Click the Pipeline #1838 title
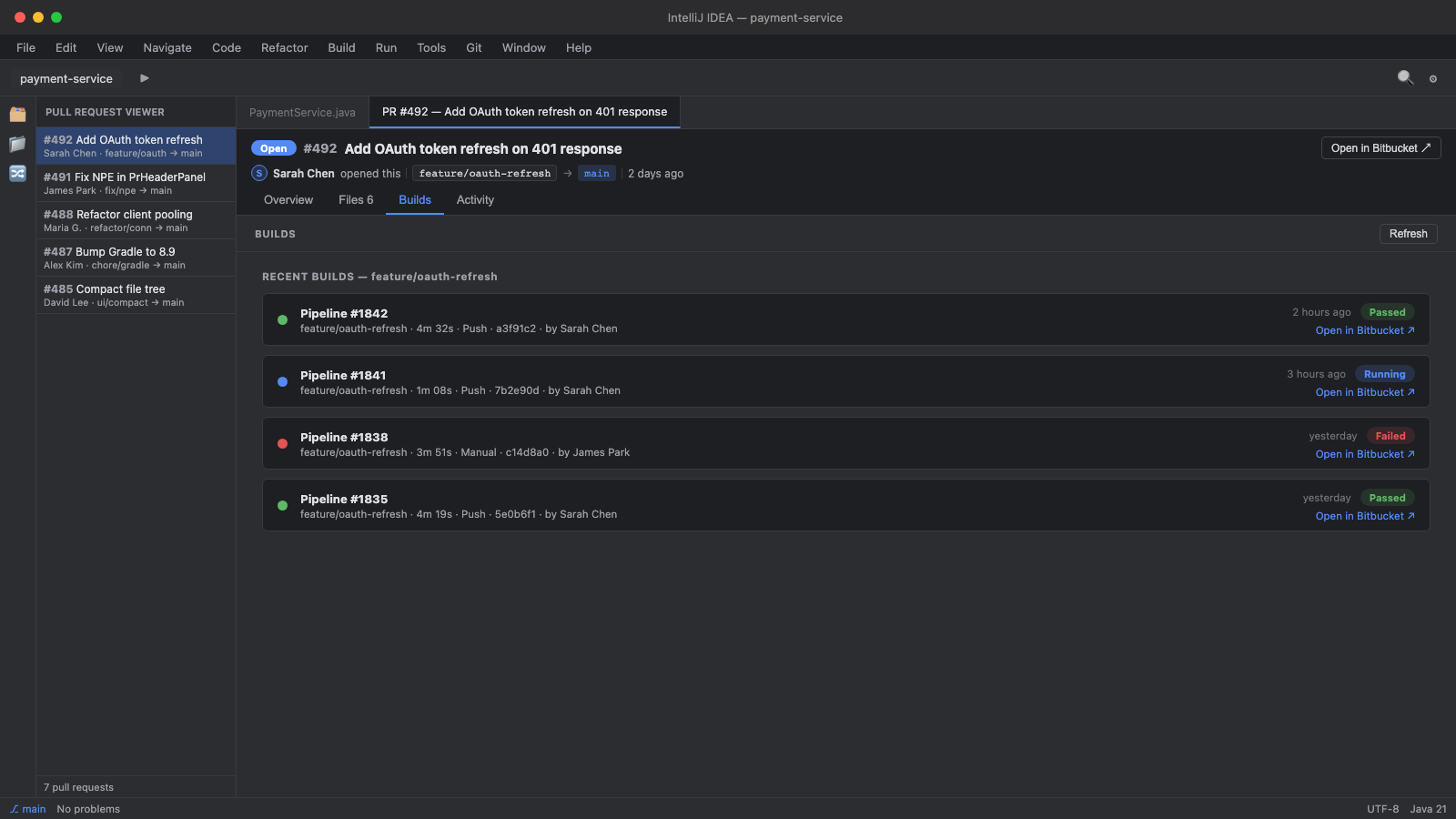1456x819 pixels. [344, 437]
